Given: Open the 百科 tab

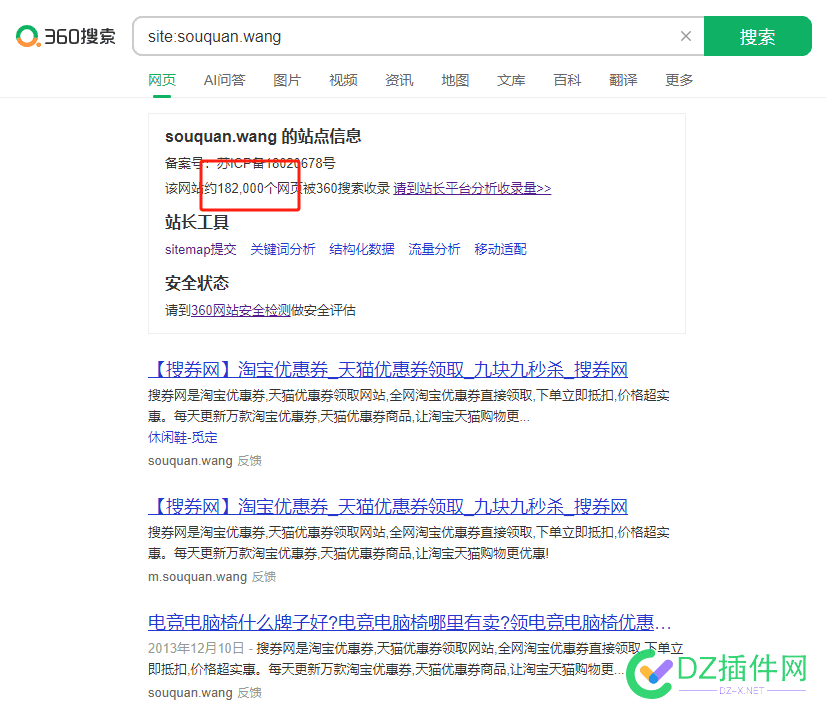Looking at the screenshot, I should 567,80.
